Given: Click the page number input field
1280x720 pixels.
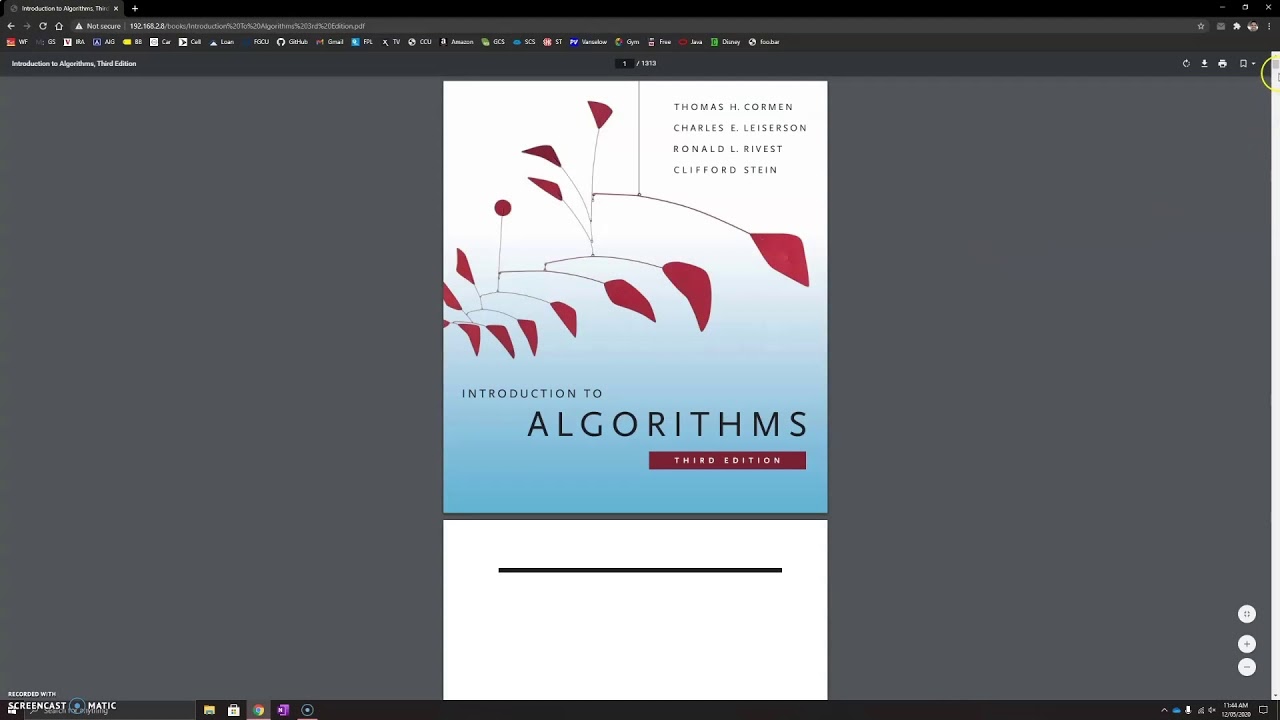Looking at the screenshot, I should [x=624, y=63].
